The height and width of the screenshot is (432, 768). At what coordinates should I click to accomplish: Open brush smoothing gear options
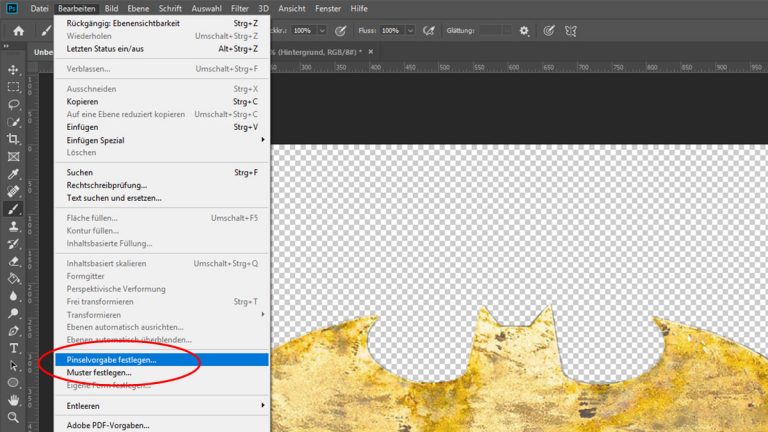tap(525, 31)
